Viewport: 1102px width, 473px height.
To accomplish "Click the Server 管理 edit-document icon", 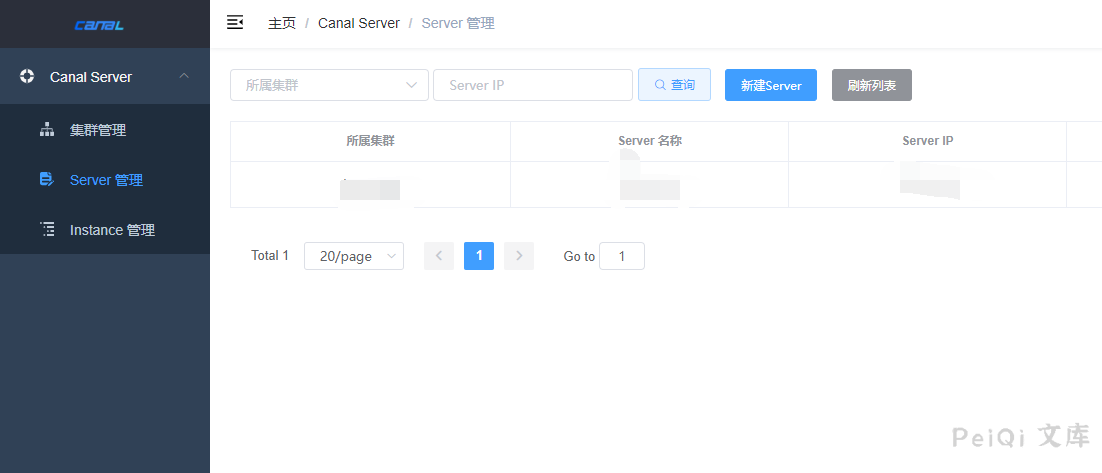I will [46, 180].
